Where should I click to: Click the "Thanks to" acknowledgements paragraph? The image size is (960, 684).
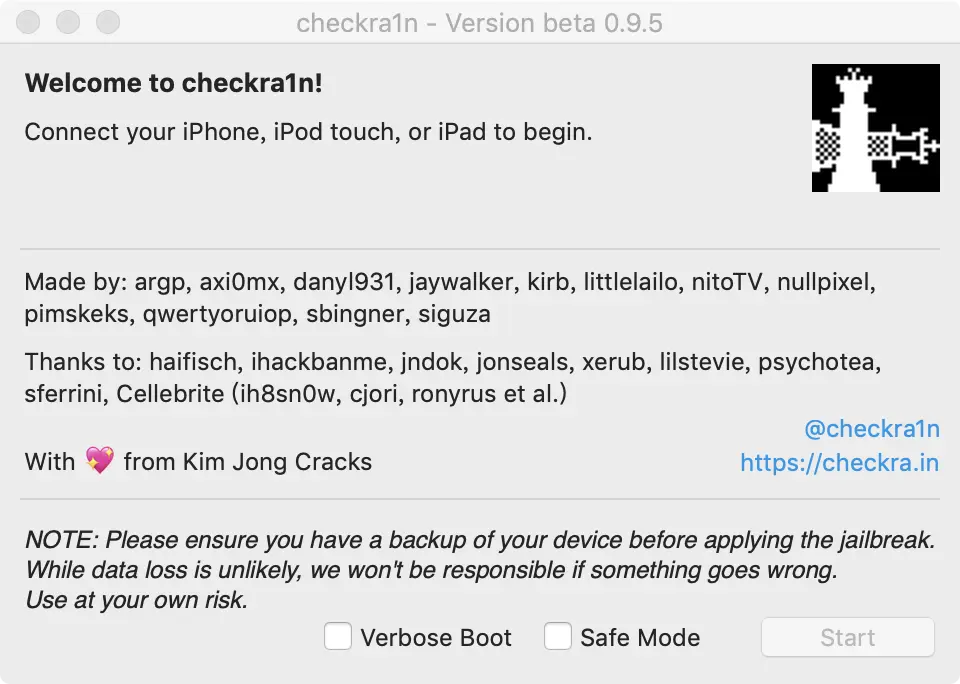[x=452, y=377]
